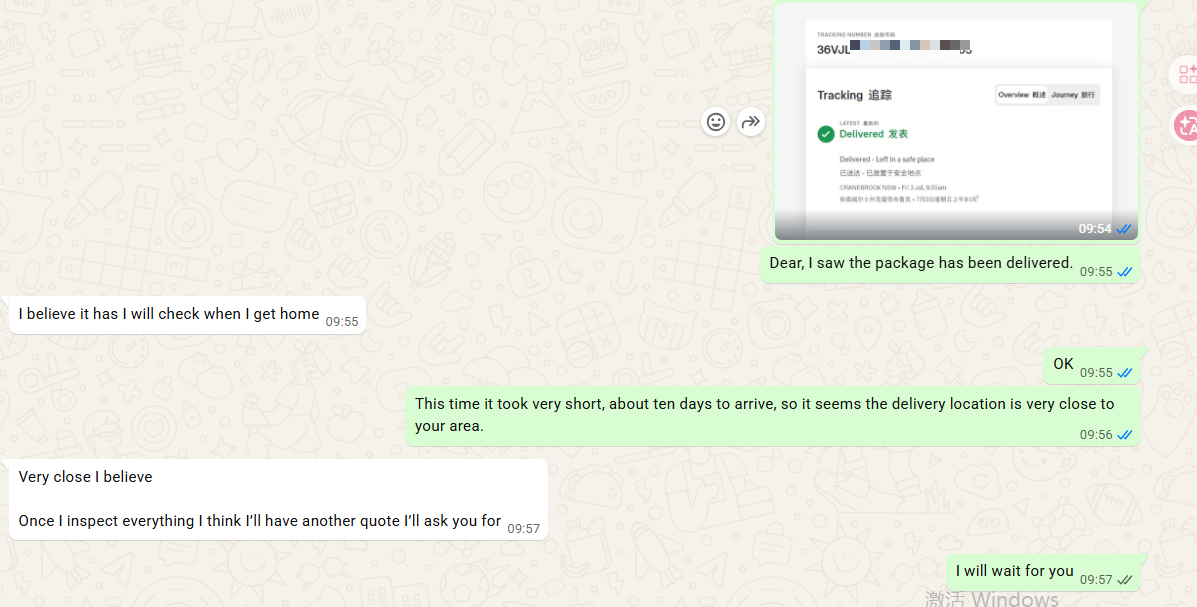Select the Journey tab in tracking screenshot
Screen dimensions: 1197x607
point(1073,95)
